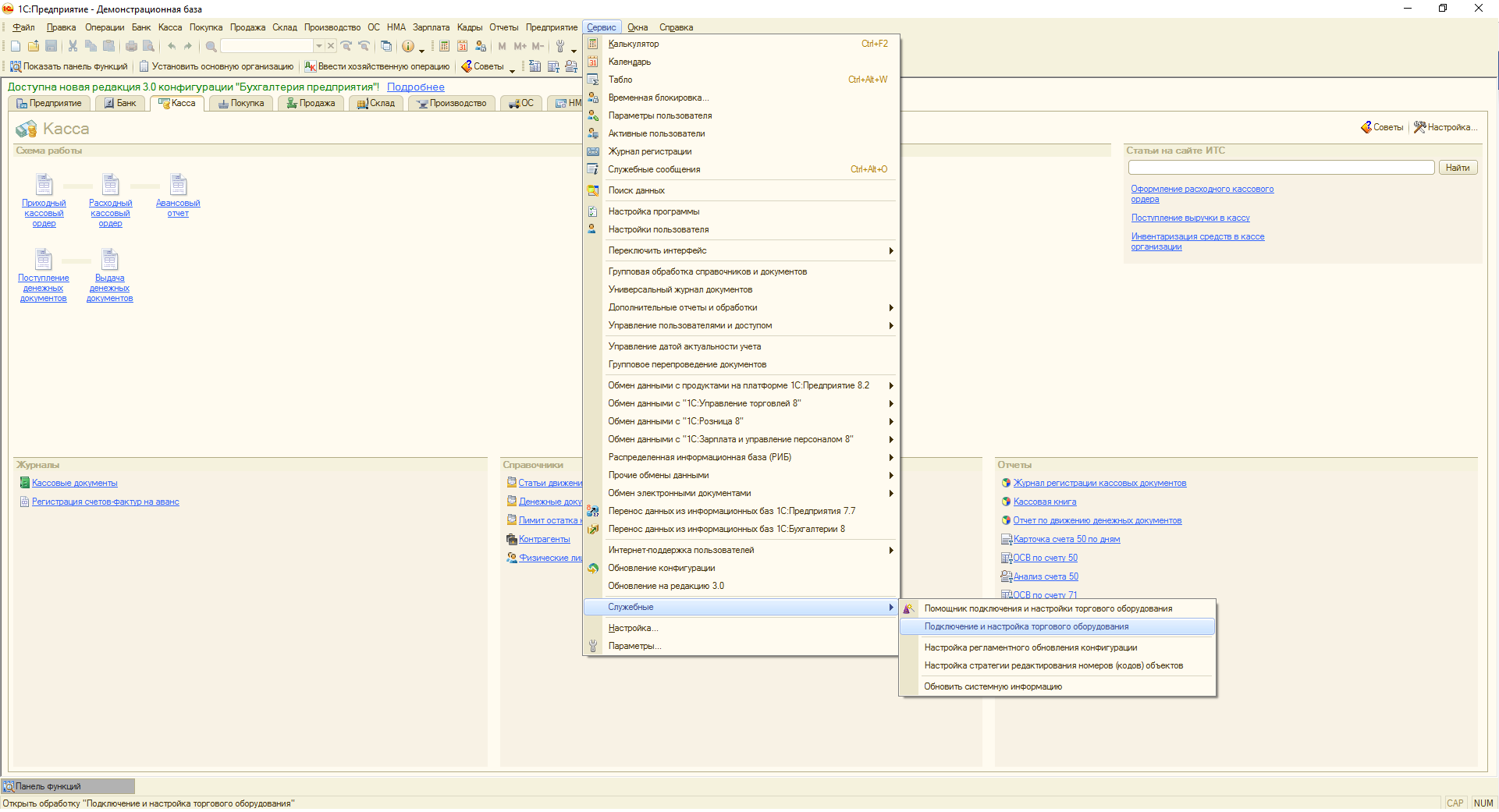The width and height of the screenshot is (1499, 812).
Task: Click the document icon above Расходный кассовый ордер
Action: 111,184
